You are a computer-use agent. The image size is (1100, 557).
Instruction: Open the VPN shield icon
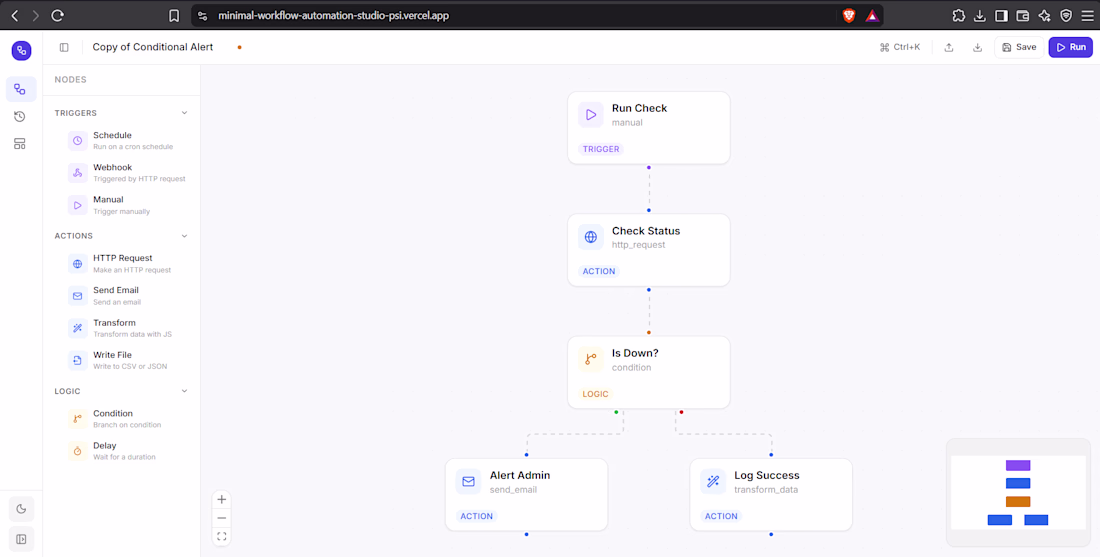1066,15
